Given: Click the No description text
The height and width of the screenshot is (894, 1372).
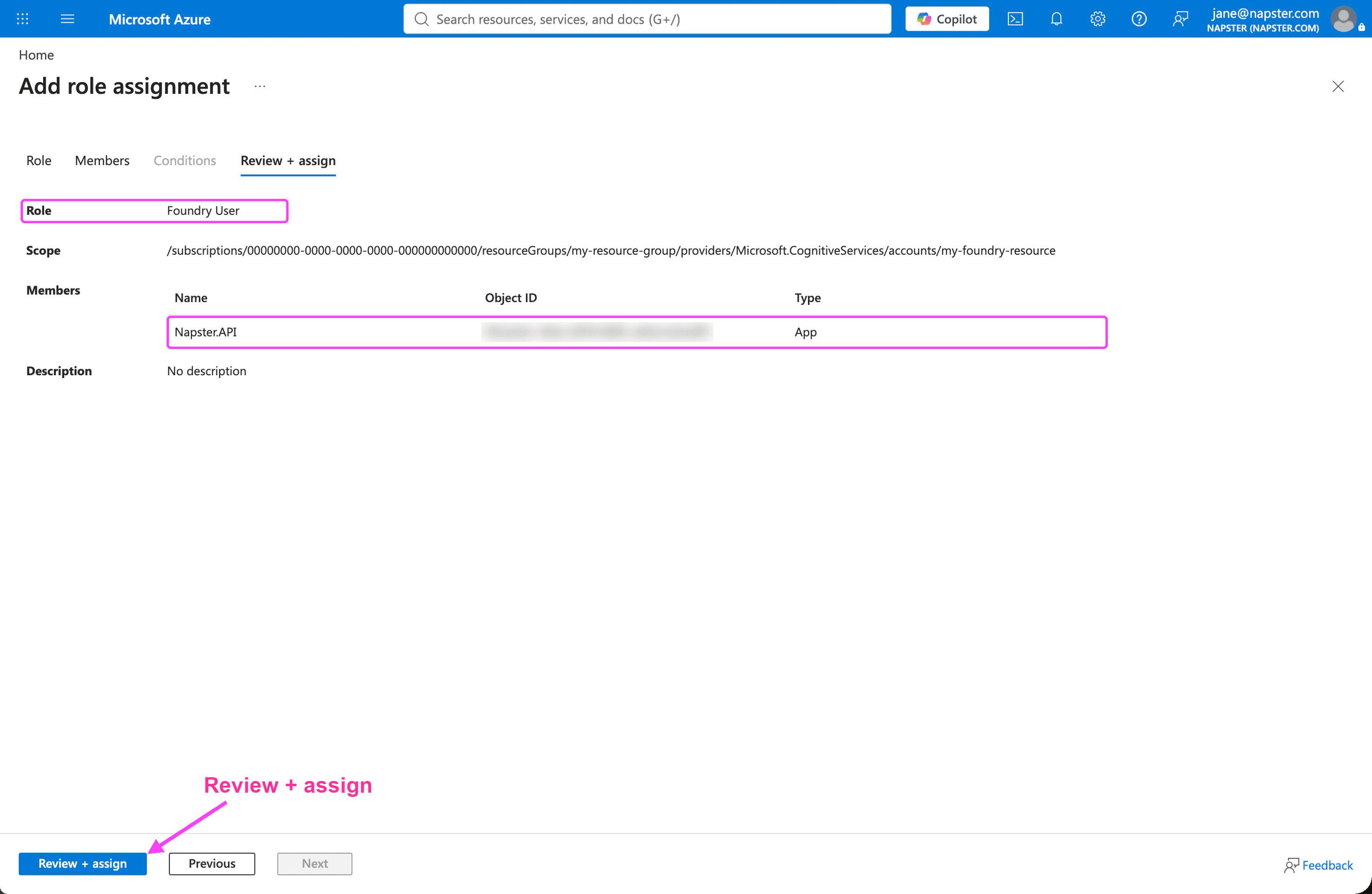Looking at the screenshot, I should pyautogui.click(x=206, y=371).
